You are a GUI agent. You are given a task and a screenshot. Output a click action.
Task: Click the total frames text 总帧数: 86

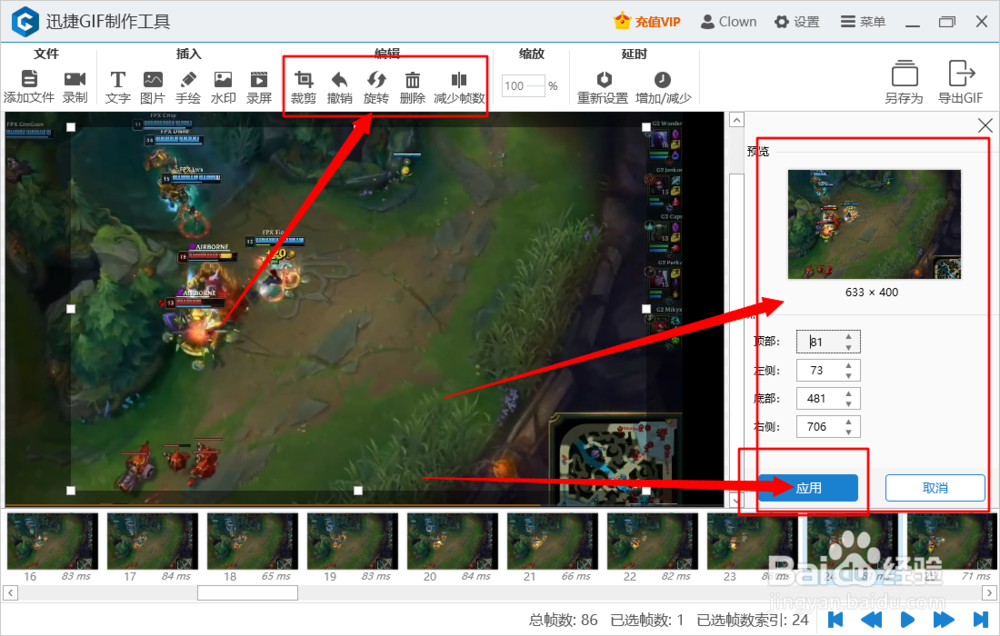pyautogui.click(x=563, y=620)
